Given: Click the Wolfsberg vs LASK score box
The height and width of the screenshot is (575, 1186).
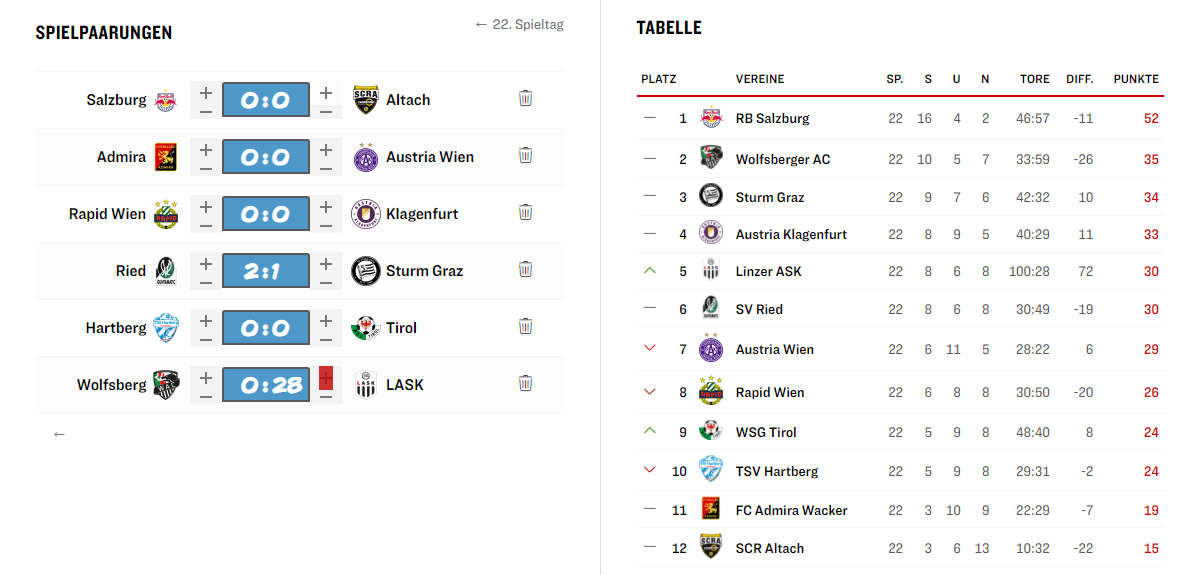Looking at the screenshot, I should [265, 385].
